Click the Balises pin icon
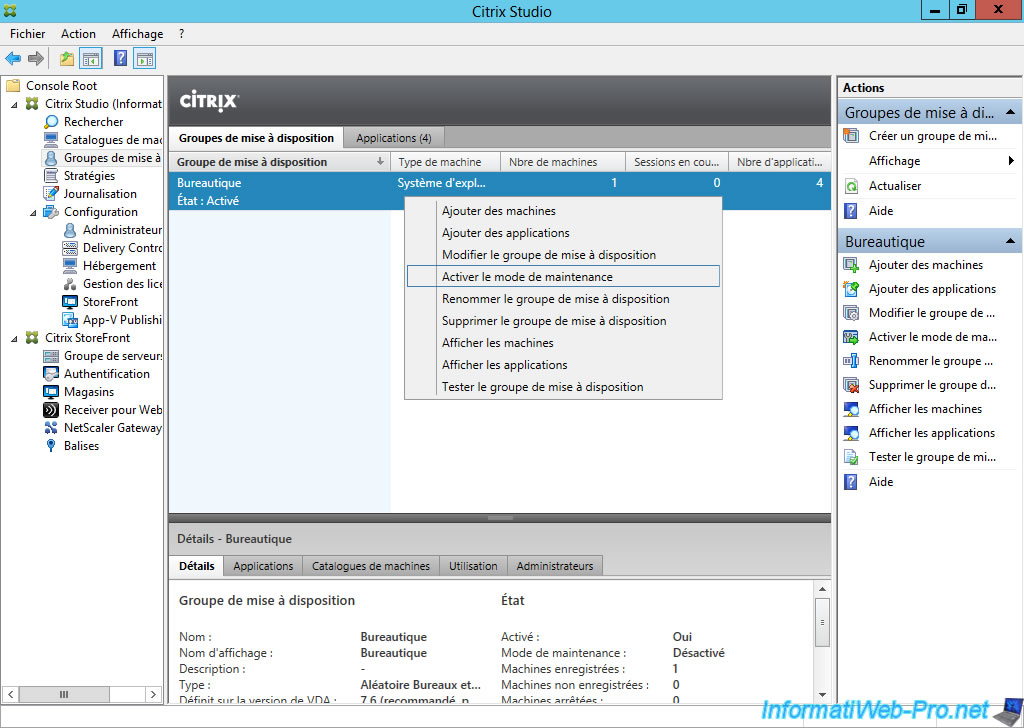 [x=51, y=446]
